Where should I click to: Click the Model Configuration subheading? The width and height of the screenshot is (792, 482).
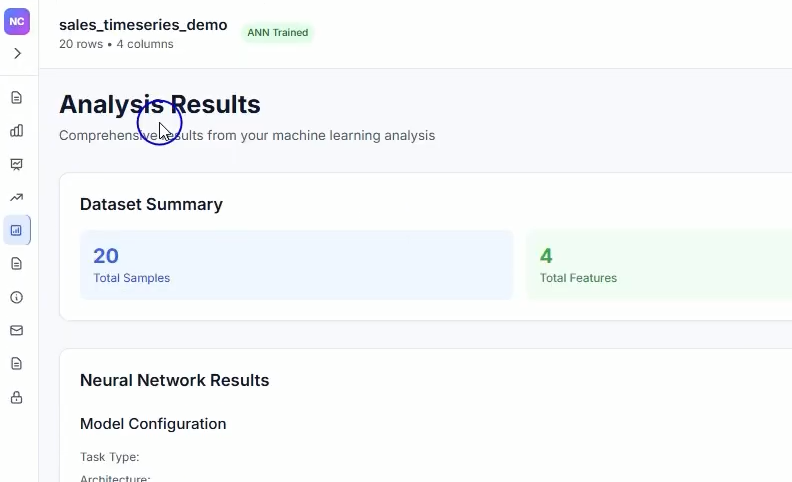[153, 424]
